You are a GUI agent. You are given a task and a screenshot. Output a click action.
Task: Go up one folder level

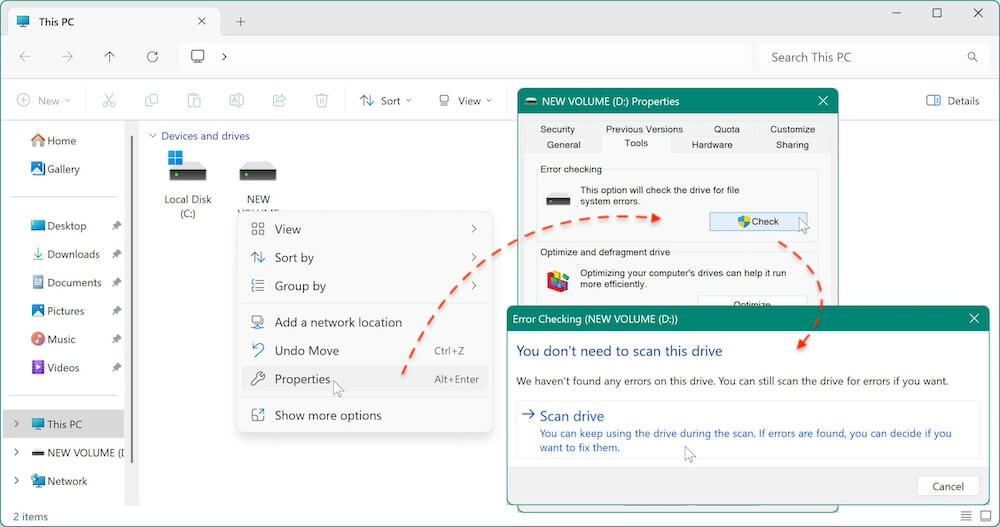click(110, 57)
